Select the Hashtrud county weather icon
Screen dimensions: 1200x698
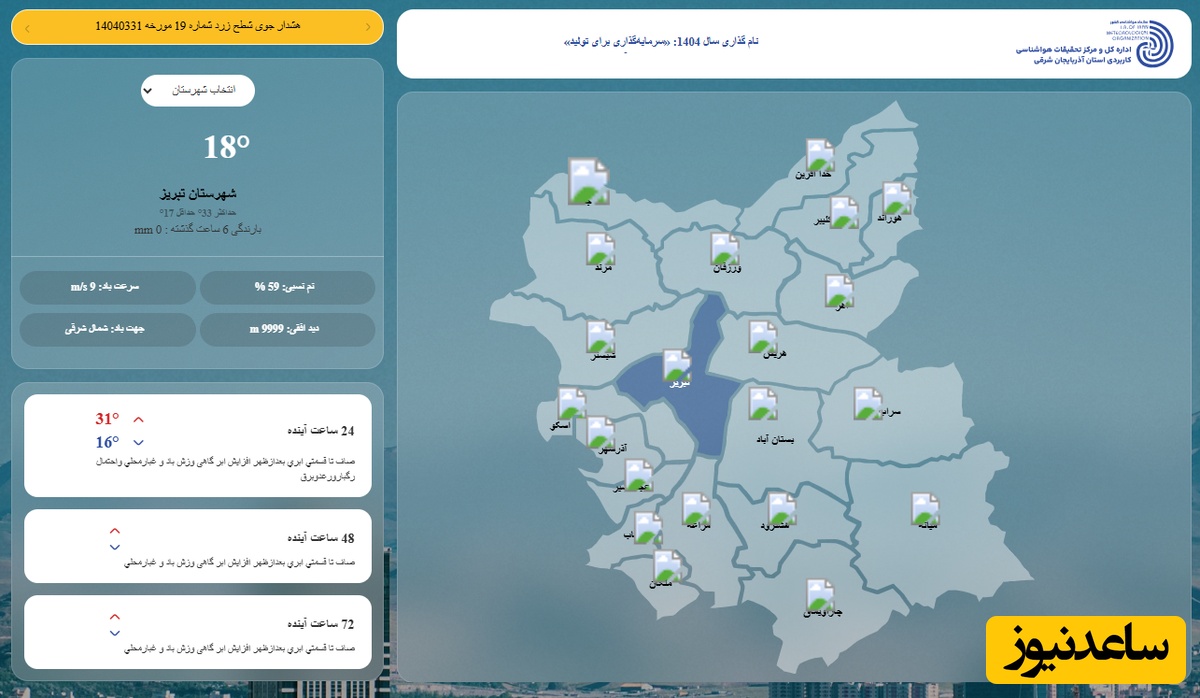click(782, 508)
